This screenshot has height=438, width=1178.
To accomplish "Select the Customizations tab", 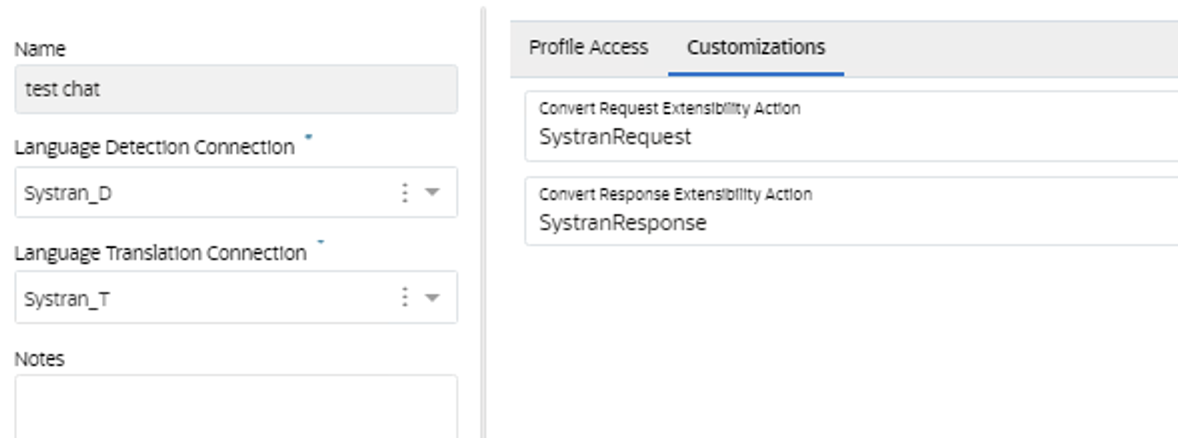I will (756, 47).
